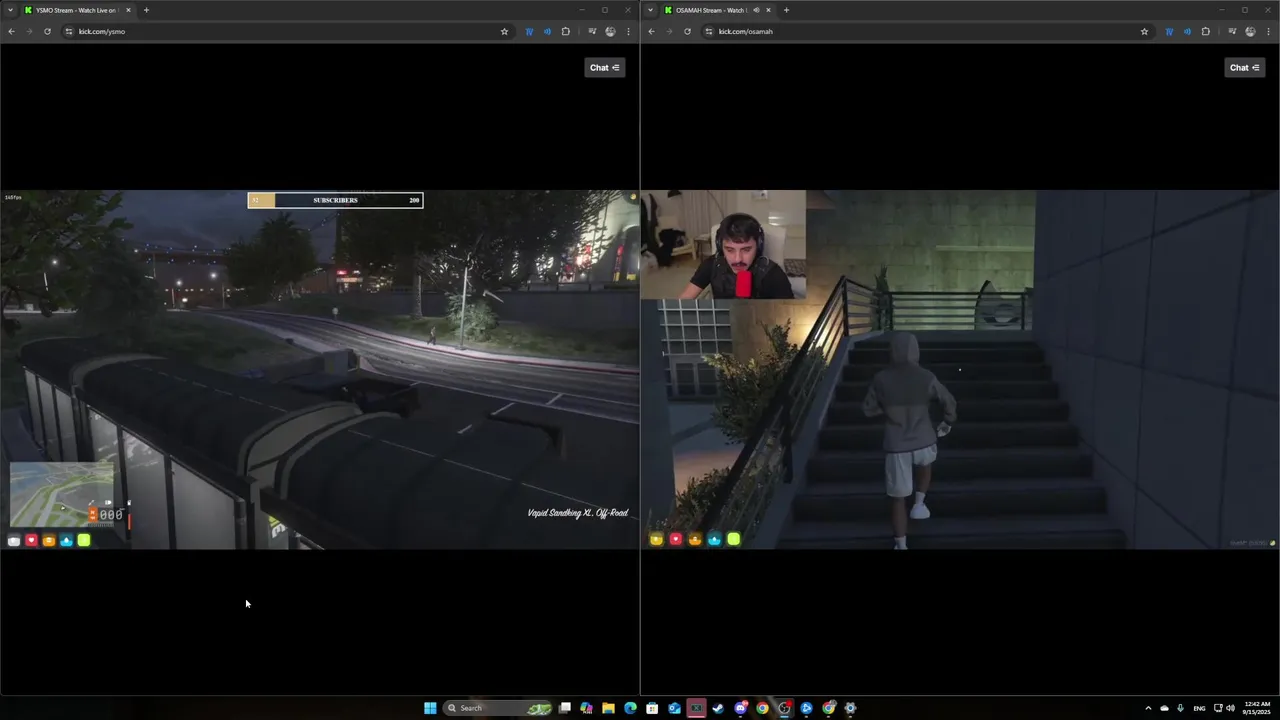The width and height of the screenshot is (1280, 720).
Task: Click blue speaker extension in YSMO window
Action: tap(547, 31)
